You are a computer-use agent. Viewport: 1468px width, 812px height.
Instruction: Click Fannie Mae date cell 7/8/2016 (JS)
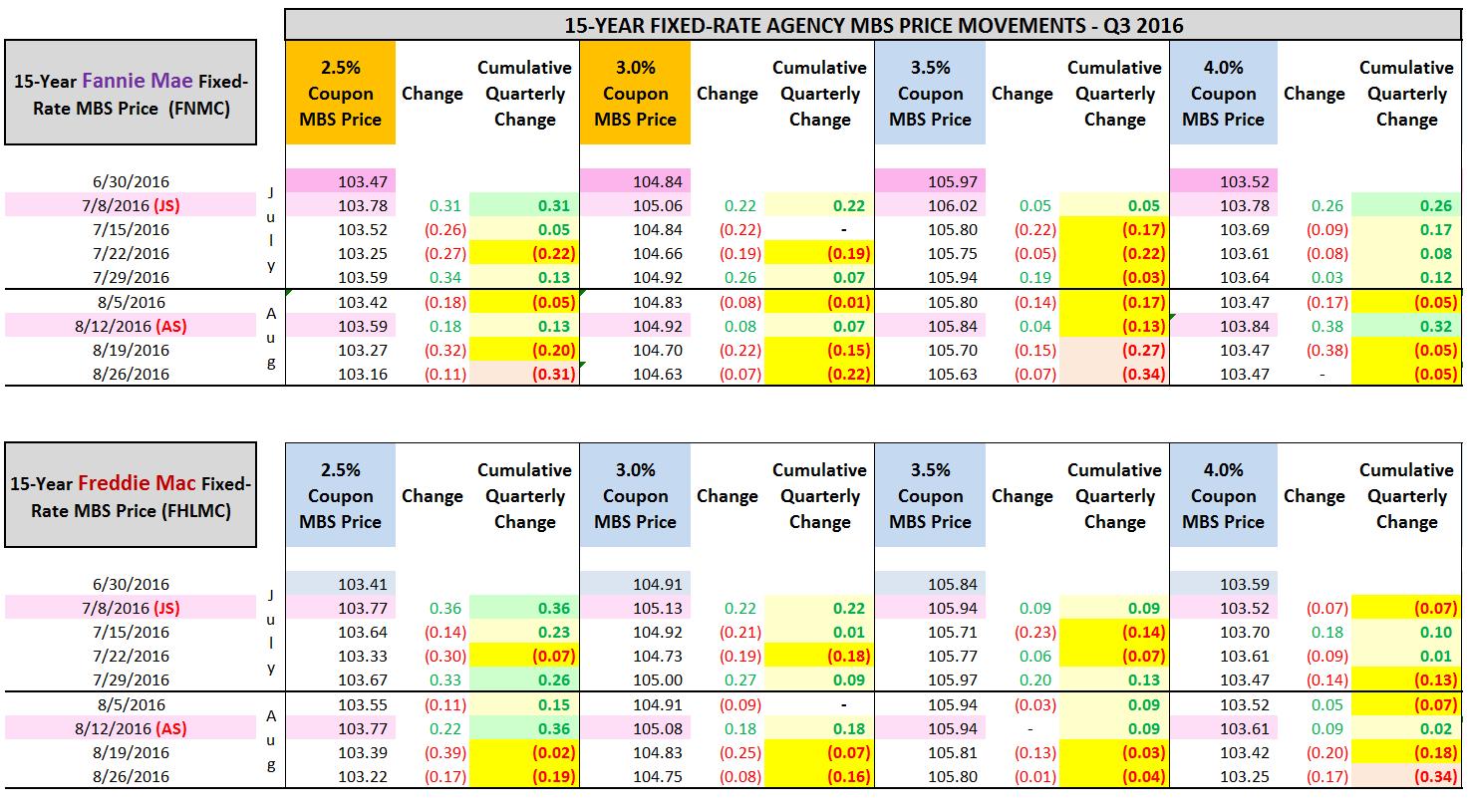coord(131,205)
